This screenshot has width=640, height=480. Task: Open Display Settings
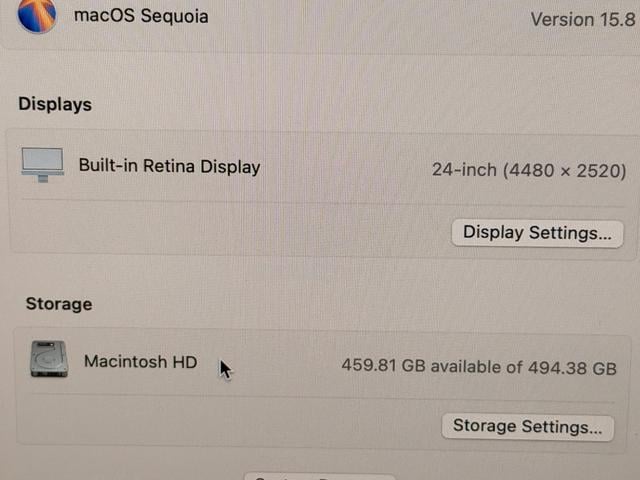click(537, 233)
